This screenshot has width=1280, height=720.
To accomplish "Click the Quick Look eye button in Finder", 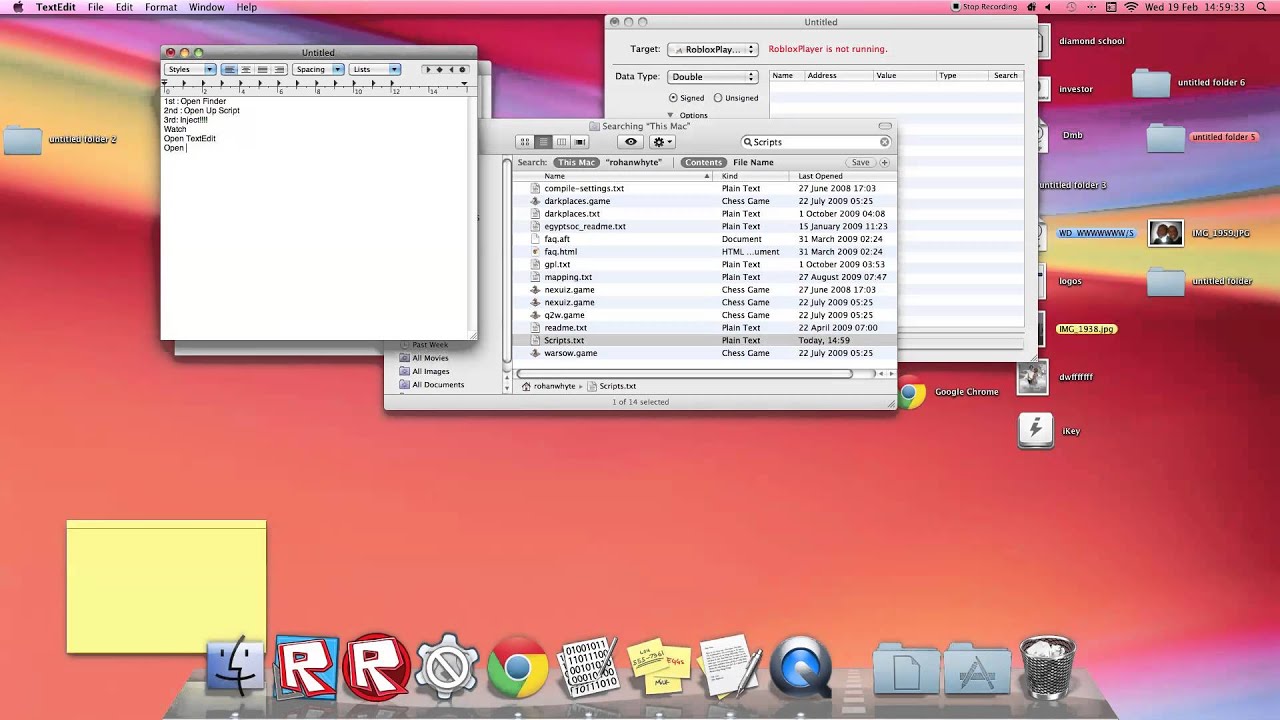I will click(630, 142).
